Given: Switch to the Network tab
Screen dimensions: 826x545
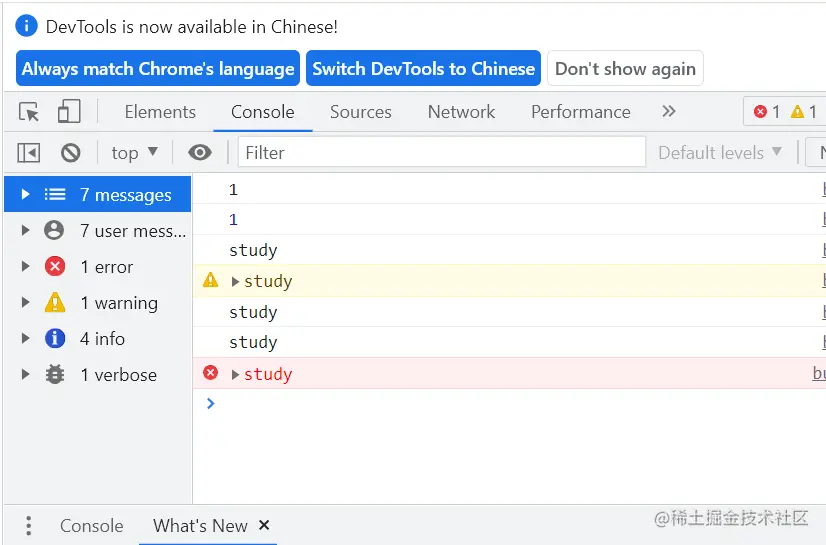Looking at the screenshot, I should tap(461, 112).
